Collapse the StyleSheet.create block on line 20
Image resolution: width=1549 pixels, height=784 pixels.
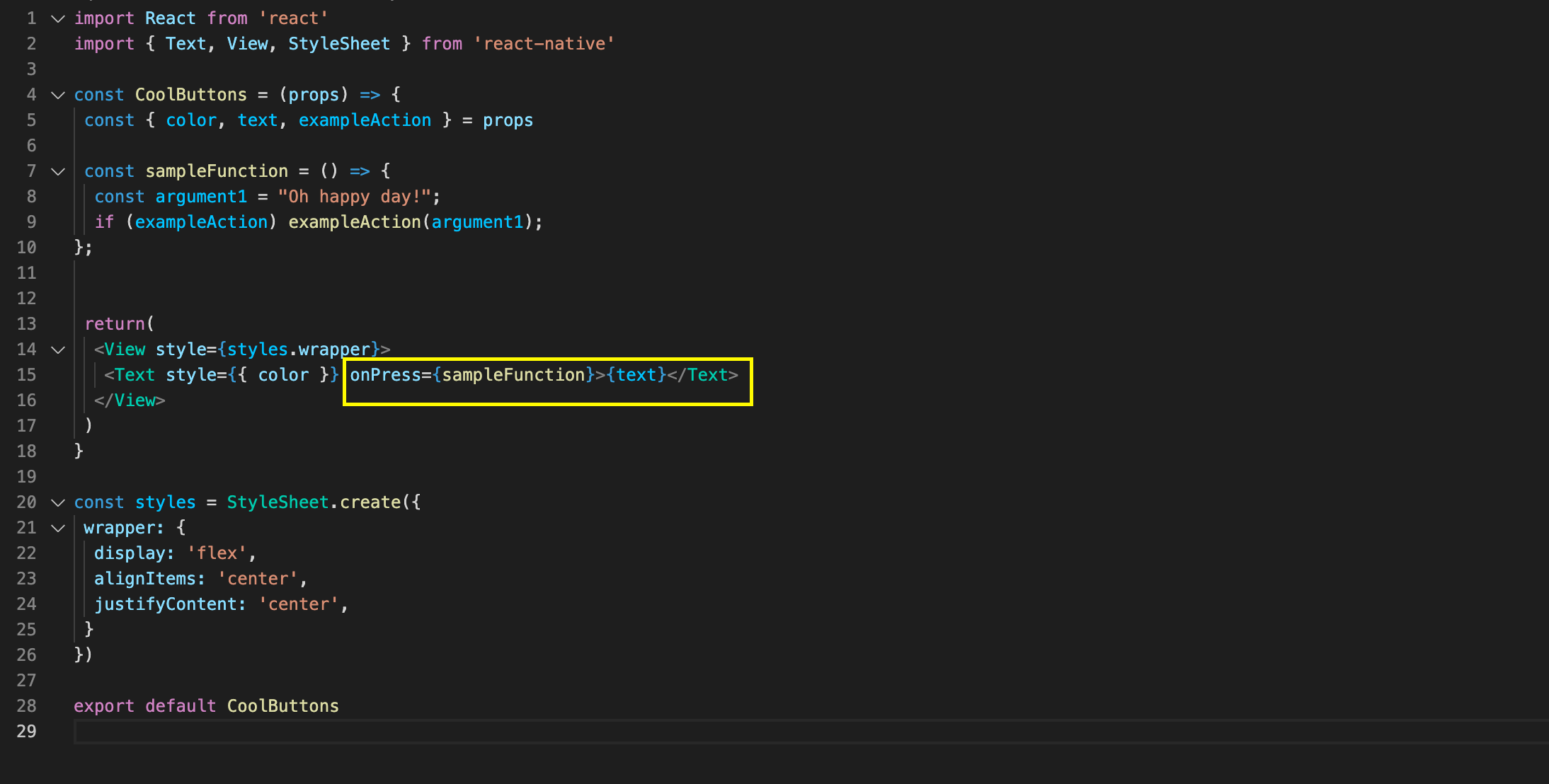57,502
